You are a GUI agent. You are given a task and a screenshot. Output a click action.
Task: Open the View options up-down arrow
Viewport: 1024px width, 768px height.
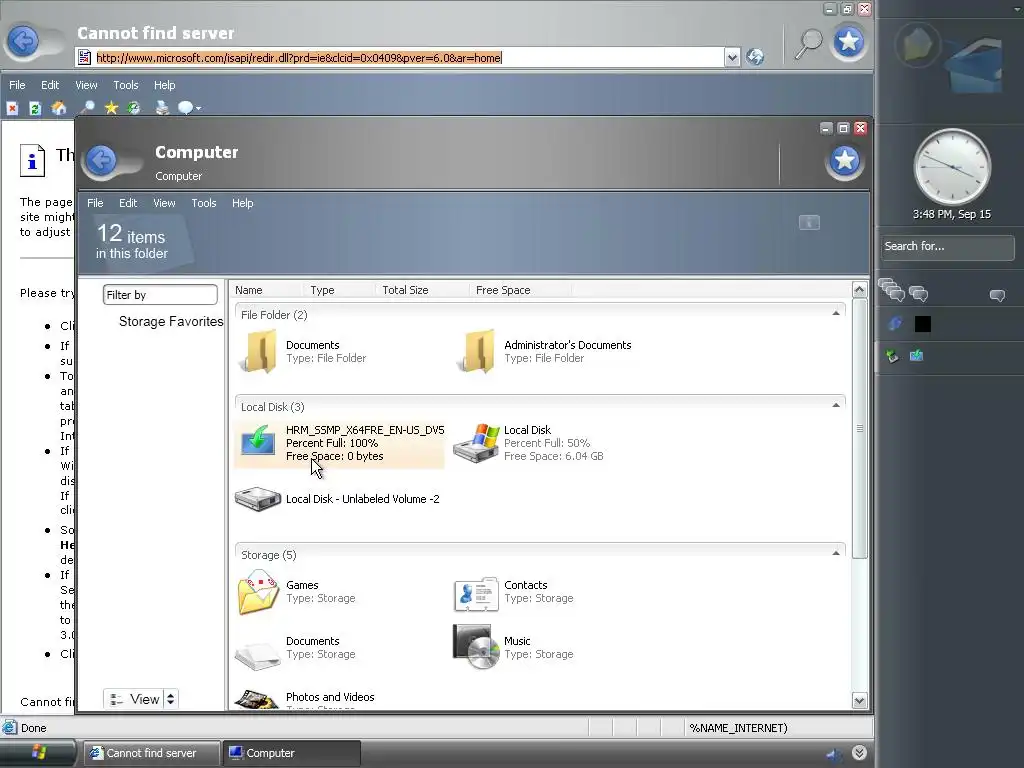(170, 699)
